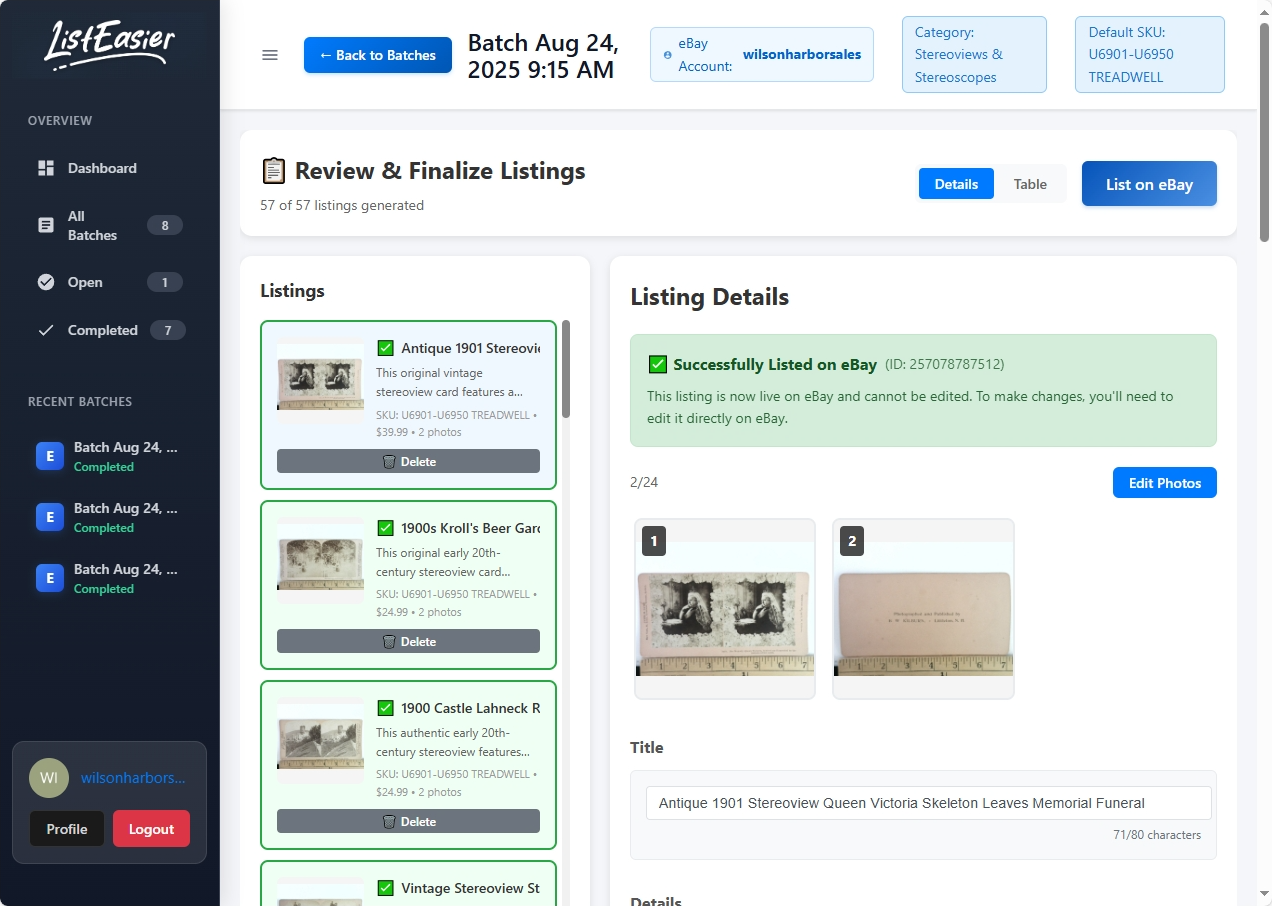
Task: Select the Antique 1901 Stereoview listing thumbnail
Action: (x=320, y=381)
